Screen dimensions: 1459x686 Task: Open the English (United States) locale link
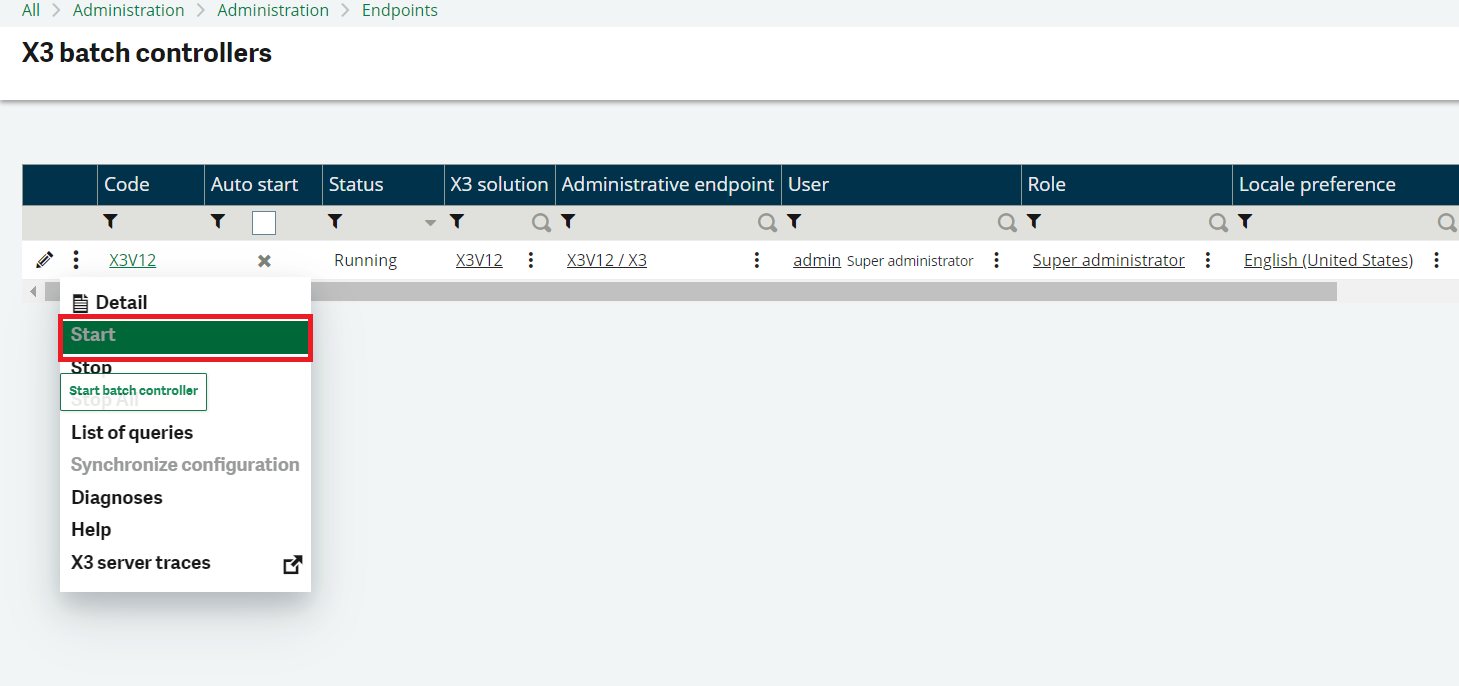1328,259
